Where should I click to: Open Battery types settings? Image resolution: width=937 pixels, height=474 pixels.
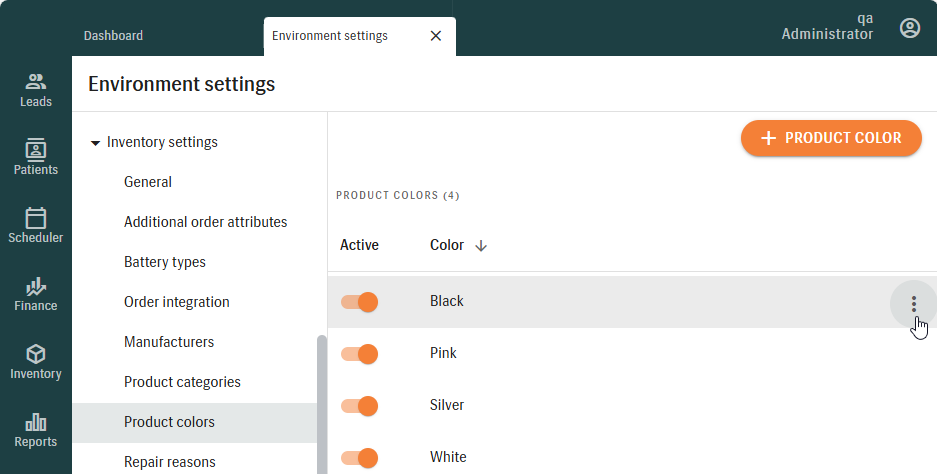(x=165, y=262)
